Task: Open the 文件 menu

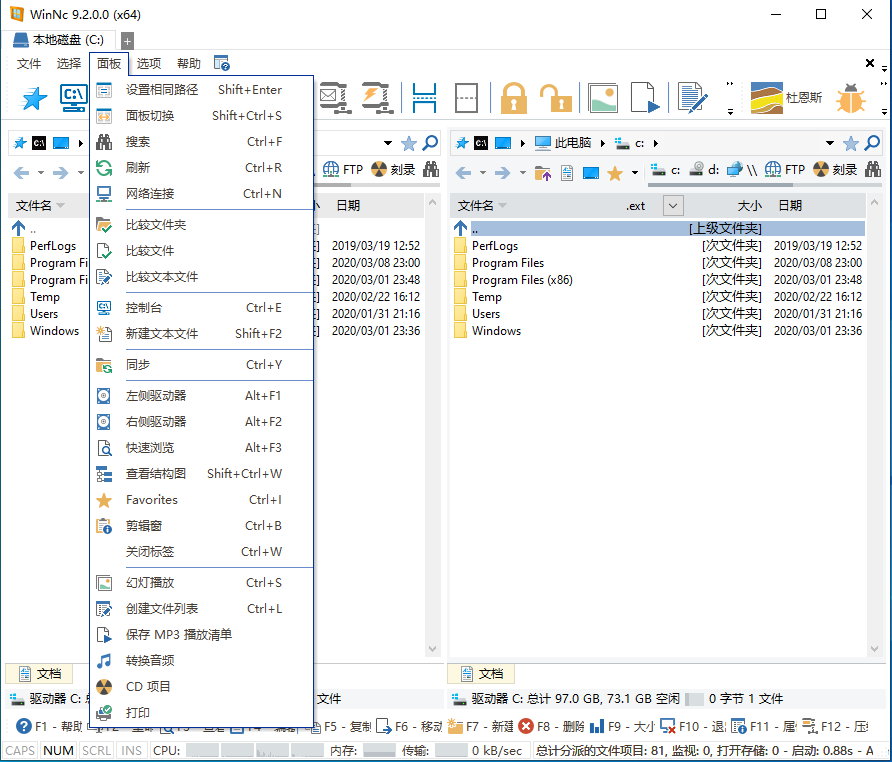Action: point(29,63)
